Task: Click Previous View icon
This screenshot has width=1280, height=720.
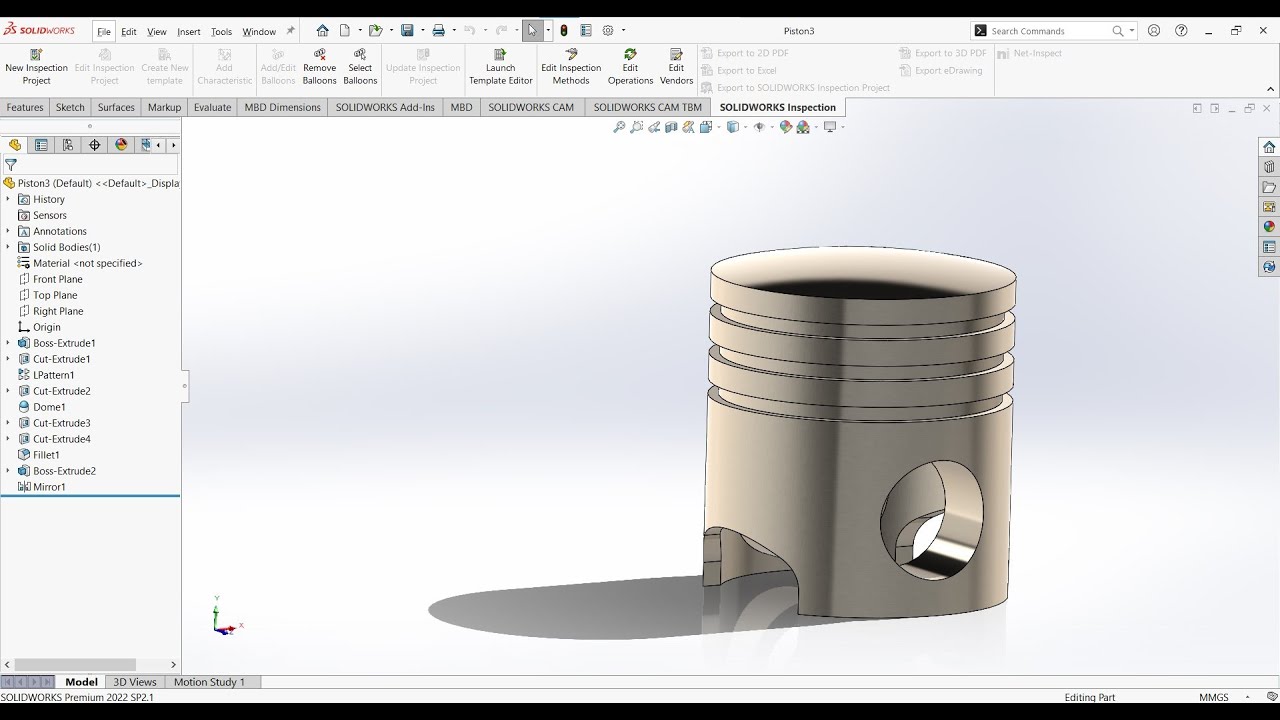Action: tap(654, 127)
